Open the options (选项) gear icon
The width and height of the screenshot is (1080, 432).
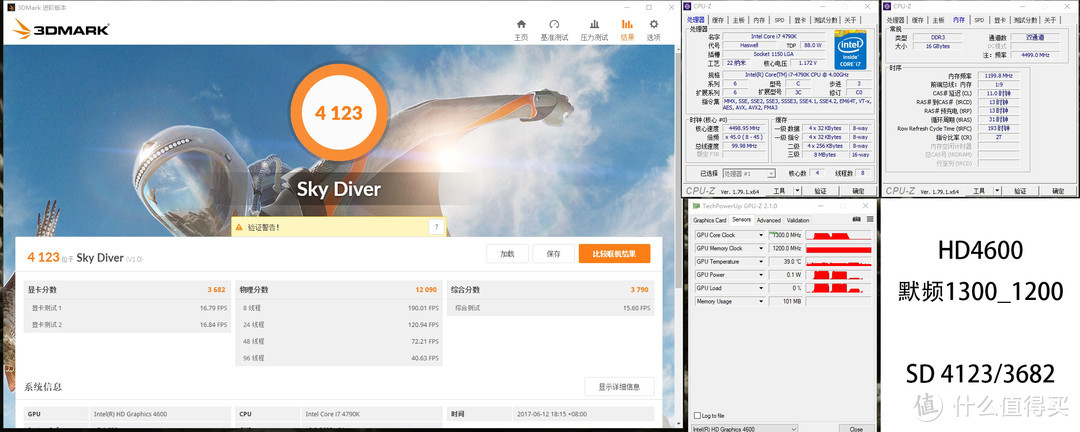[x=653, y=28]
